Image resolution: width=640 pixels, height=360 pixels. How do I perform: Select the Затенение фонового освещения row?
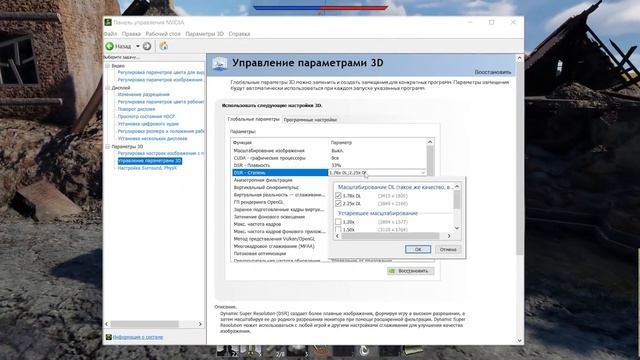280,217
